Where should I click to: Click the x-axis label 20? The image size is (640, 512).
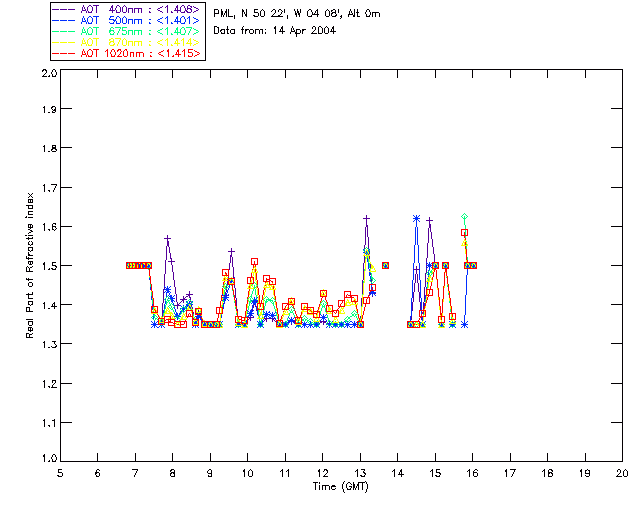622,473
